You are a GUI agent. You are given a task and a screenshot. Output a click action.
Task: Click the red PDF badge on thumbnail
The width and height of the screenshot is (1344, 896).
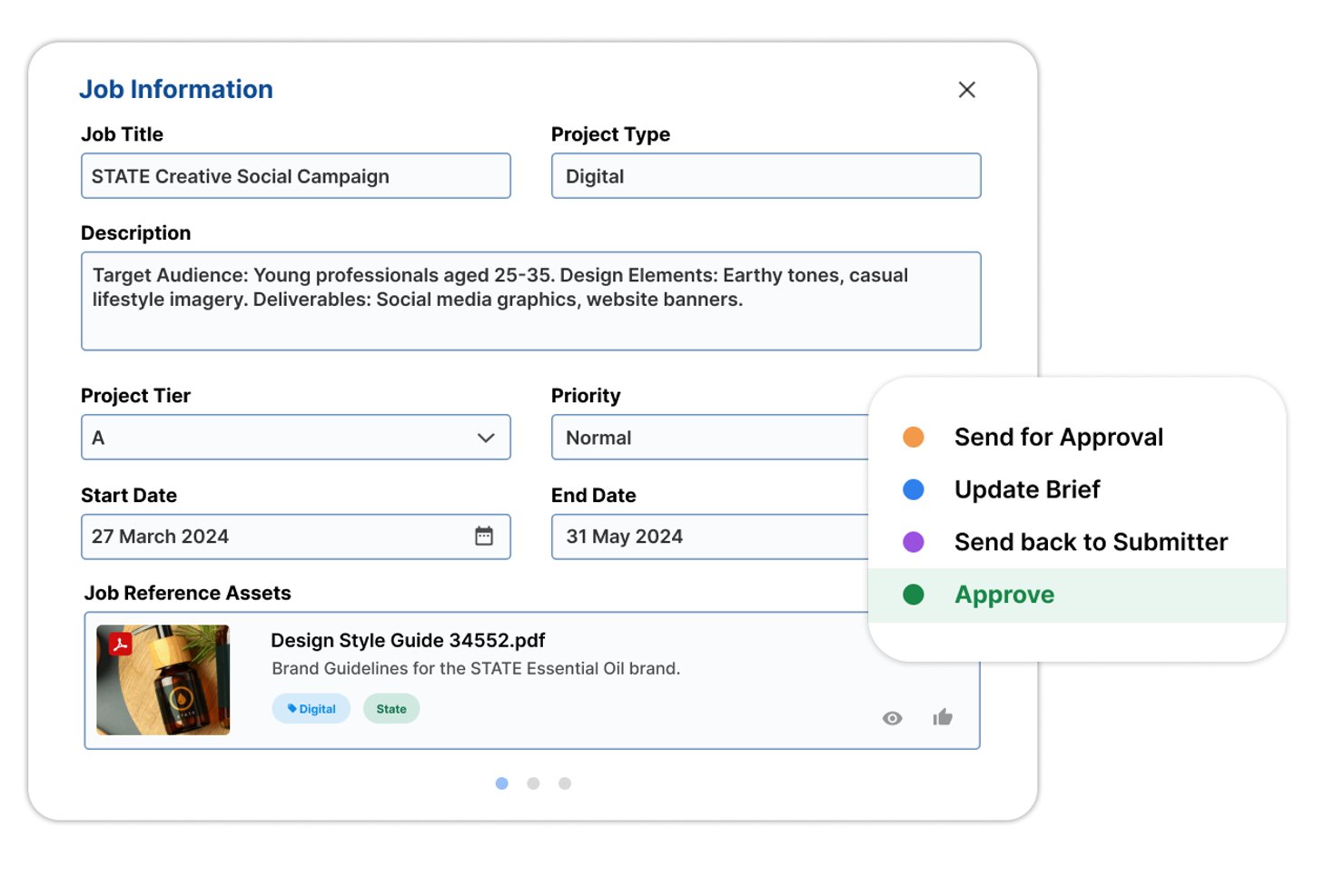point(120,644)
